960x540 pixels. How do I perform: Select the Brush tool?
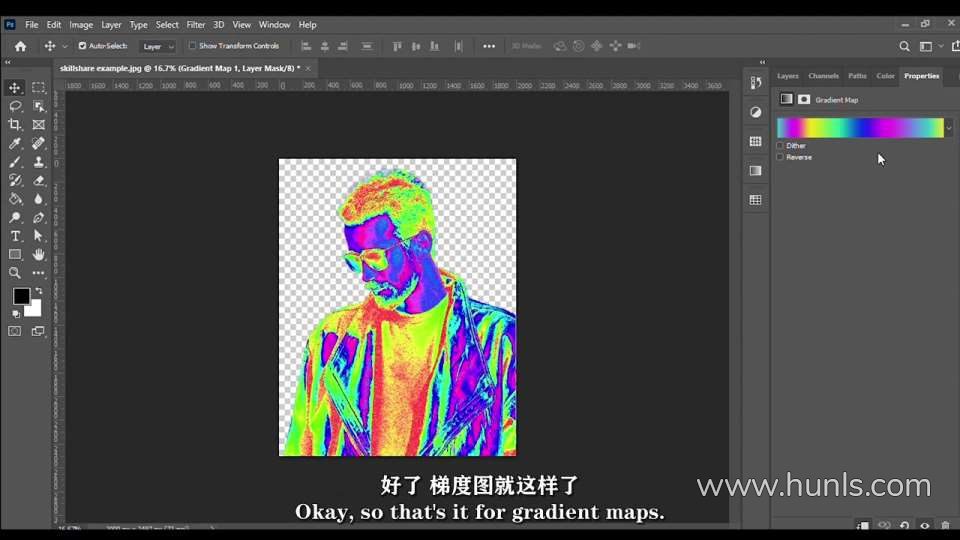[15, 162]
